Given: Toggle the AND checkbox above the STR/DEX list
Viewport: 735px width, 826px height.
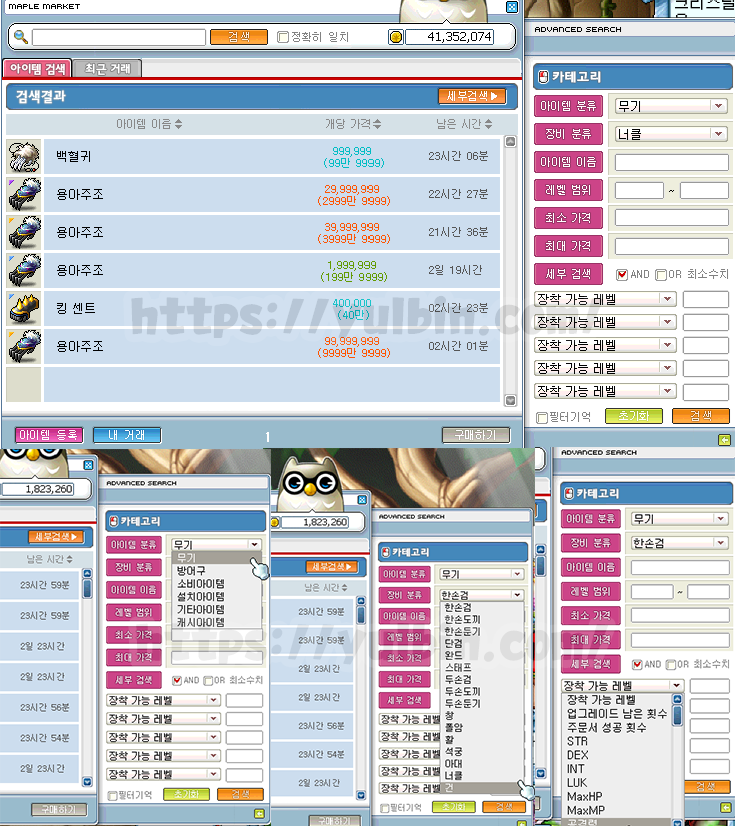Looking at the screenshot, I should point(637,664).
